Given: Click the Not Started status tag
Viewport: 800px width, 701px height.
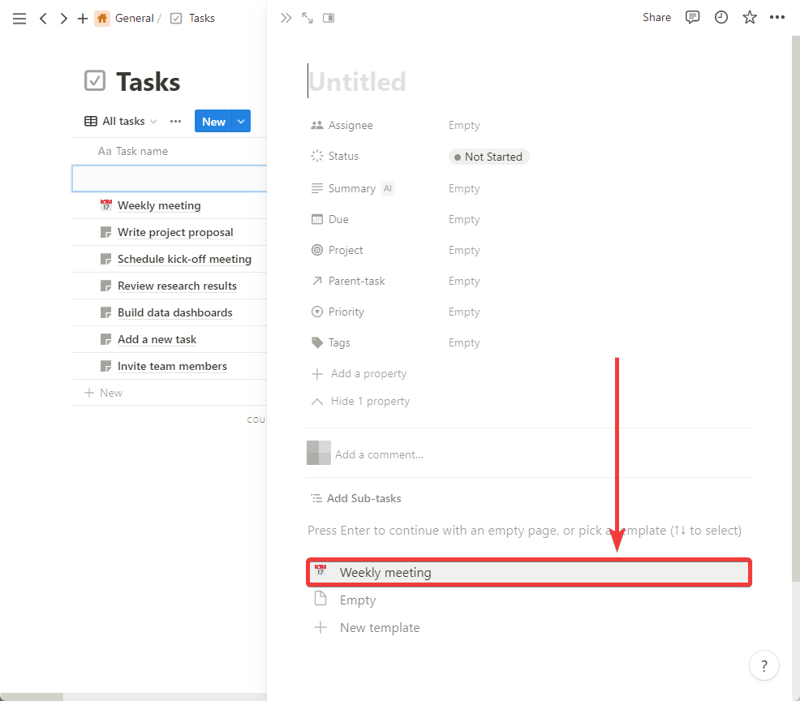Looking at the screenshot, I should [x=488, y=156].
